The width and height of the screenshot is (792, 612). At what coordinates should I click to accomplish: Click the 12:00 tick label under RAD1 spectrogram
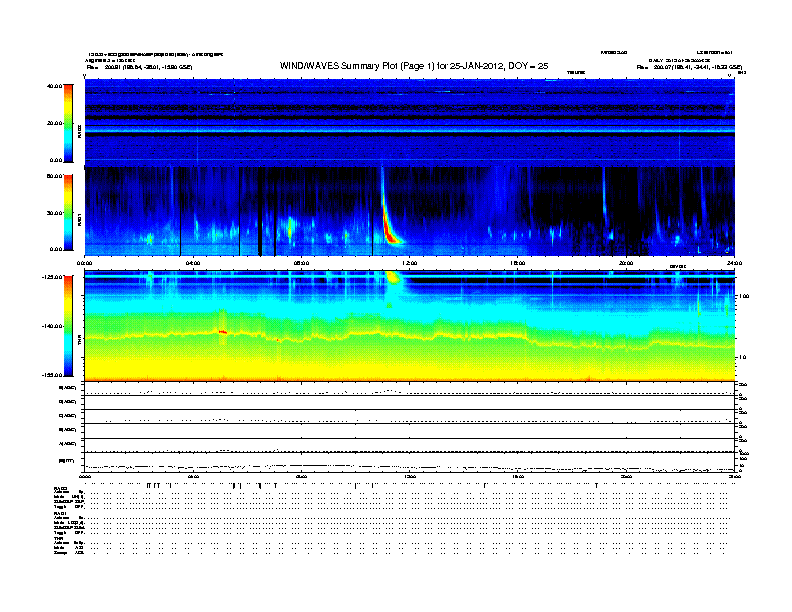[410, 263]
